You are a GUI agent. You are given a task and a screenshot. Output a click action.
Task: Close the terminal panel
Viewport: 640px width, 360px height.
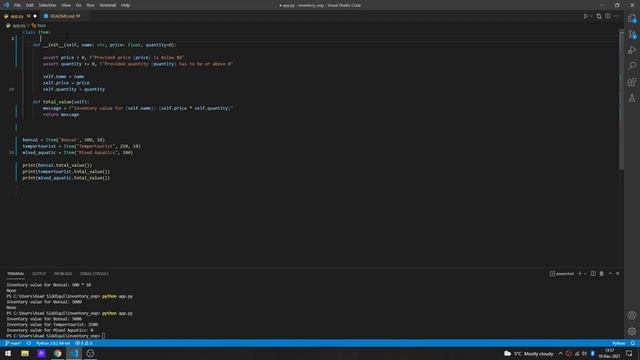pos(618,273)
